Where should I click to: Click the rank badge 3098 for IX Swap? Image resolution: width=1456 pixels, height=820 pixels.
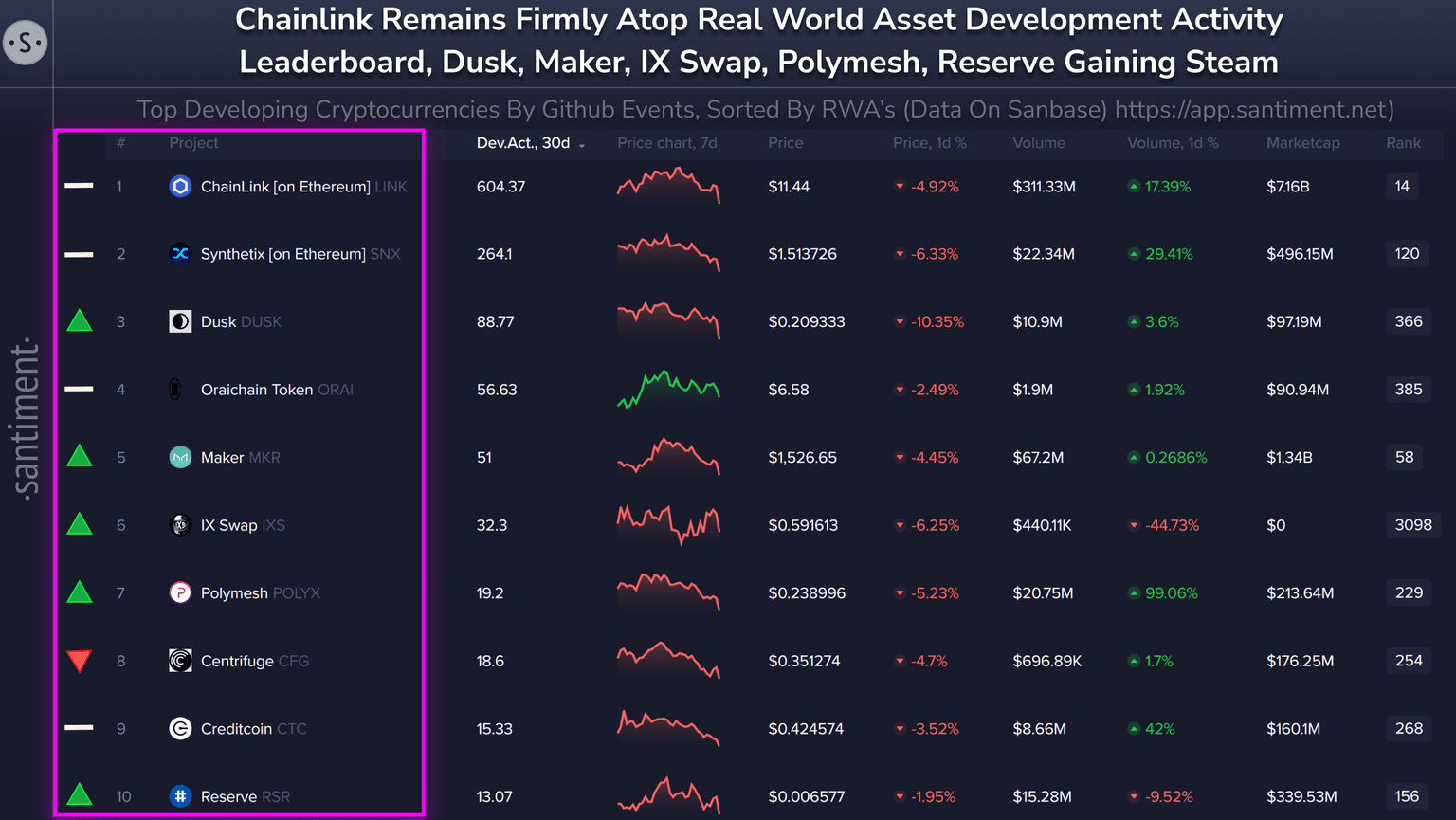[1412, 525]
